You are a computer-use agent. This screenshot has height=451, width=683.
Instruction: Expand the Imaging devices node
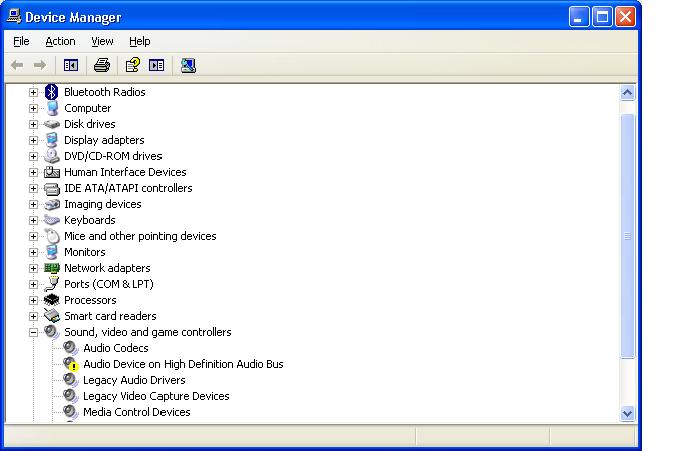click(x=33, y=204)
